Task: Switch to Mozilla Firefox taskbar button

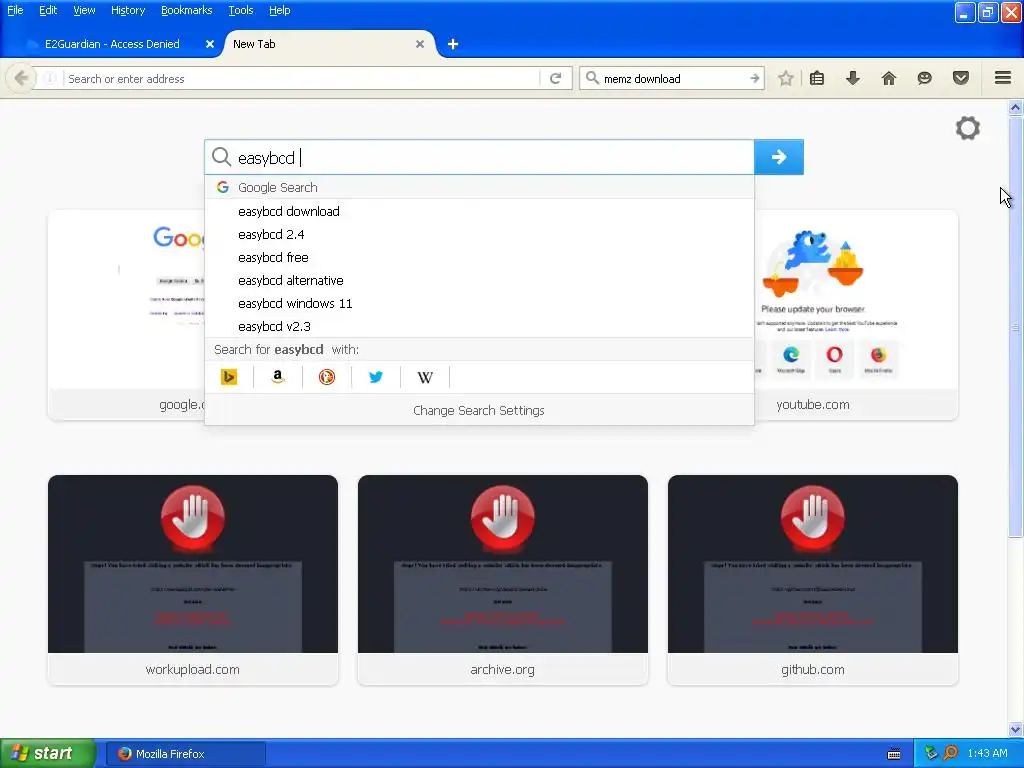Action: pos(185,753)
